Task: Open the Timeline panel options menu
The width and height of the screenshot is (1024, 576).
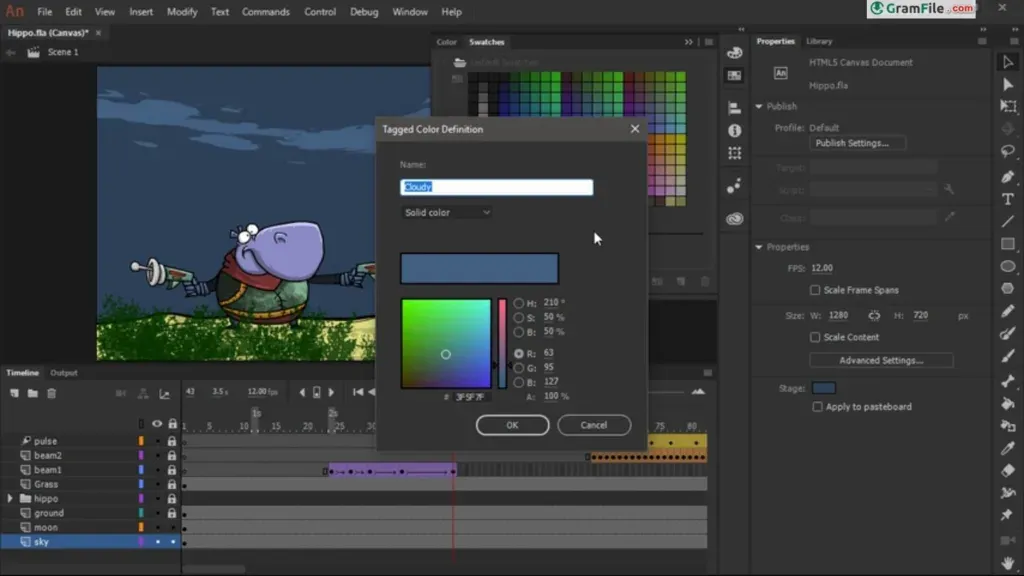Action: pos(708,373)
